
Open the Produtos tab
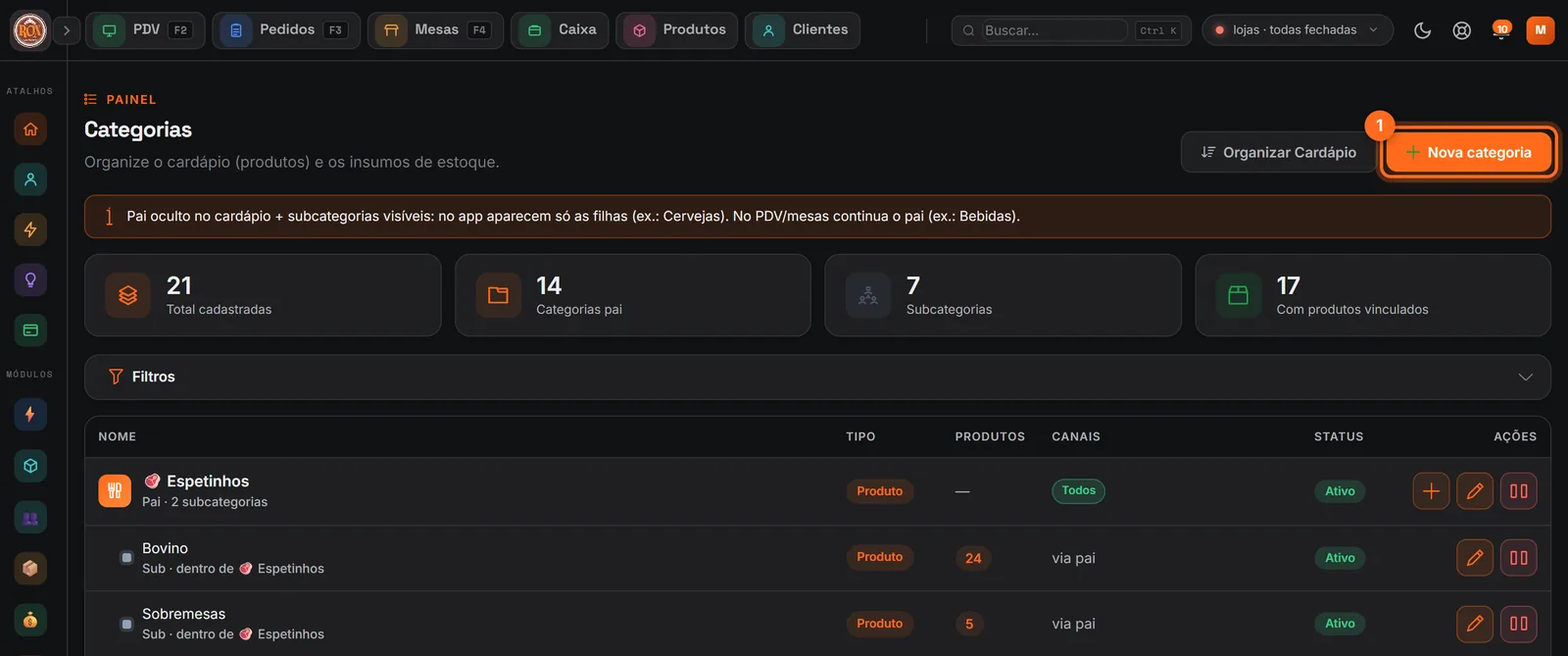coord(676,30)
